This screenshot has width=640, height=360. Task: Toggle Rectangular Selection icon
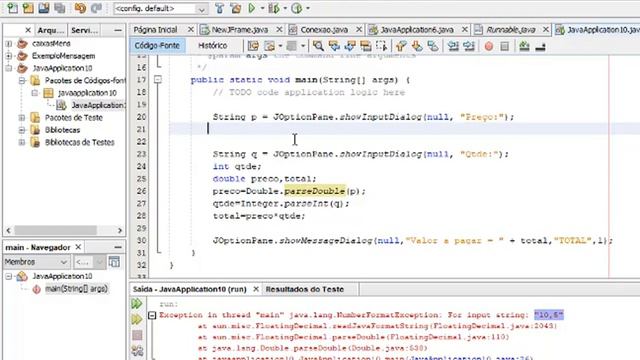pos(382,46)
